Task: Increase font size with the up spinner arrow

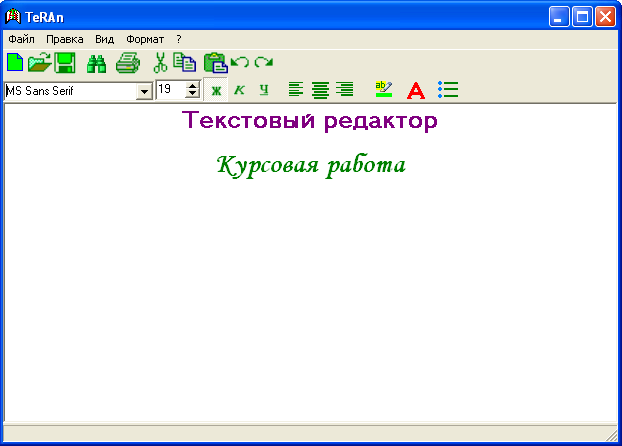Action: pos(192,86)
